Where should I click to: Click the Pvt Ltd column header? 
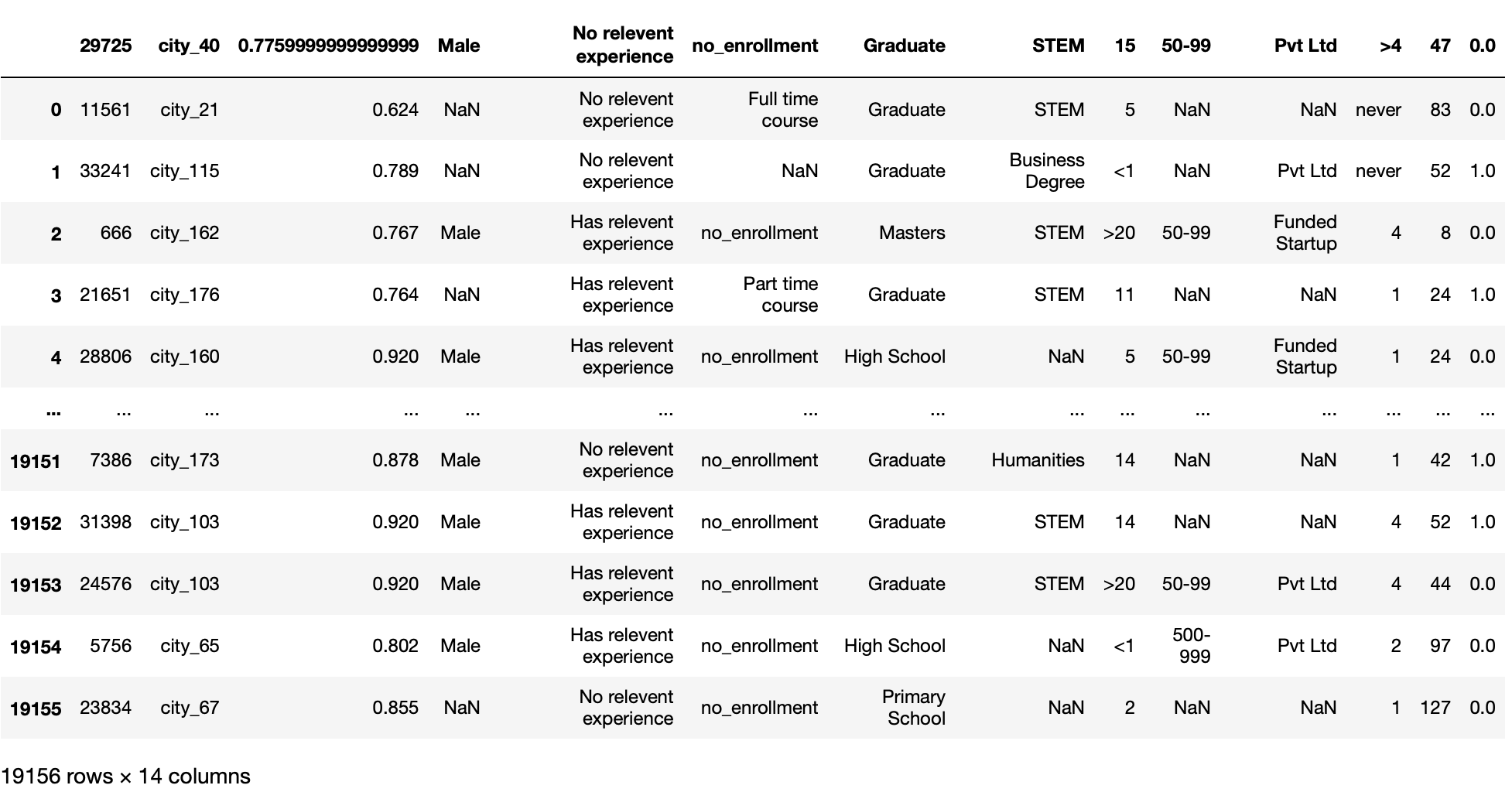[1305, 46]
